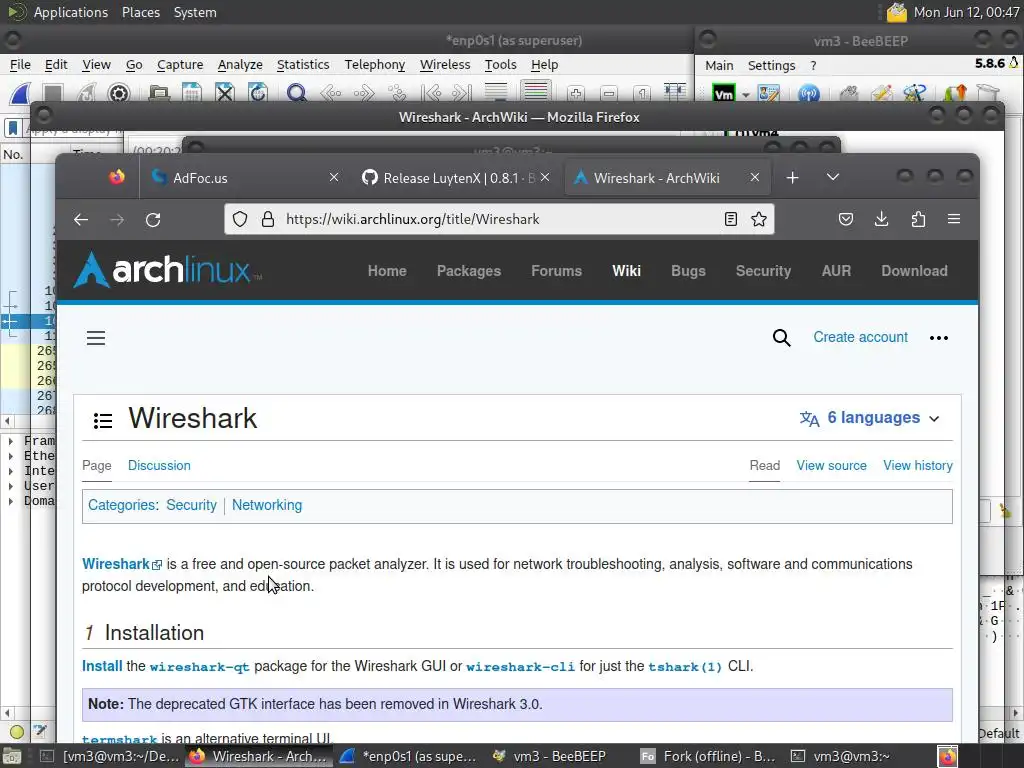The height and width of the screenshot is (768, 1024).
Task: Bookmark this page with star icon
Action: [x=759, y=219]
